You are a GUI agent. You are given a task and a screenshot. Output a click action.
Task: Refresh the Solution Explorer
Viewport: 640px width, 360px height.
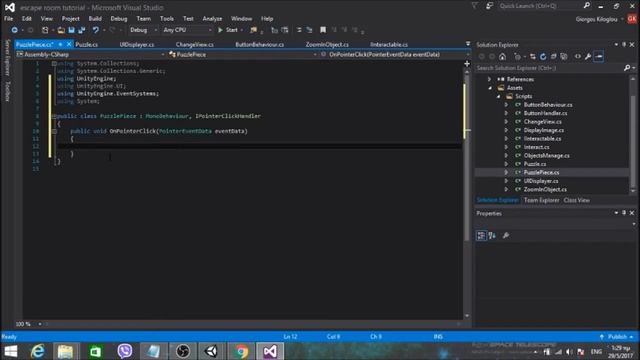point(543,56)
